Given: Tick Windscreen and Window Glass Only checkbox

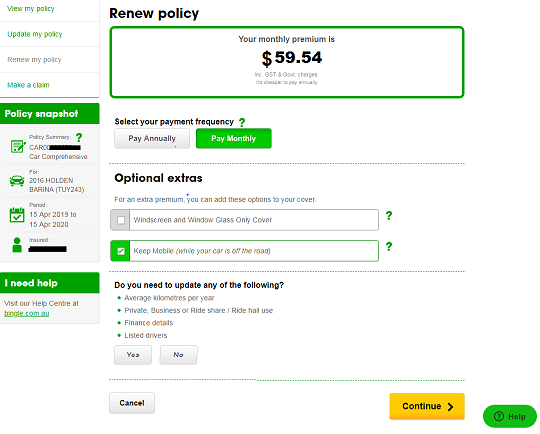Looking at the screenshot, I should pos(121,220).
